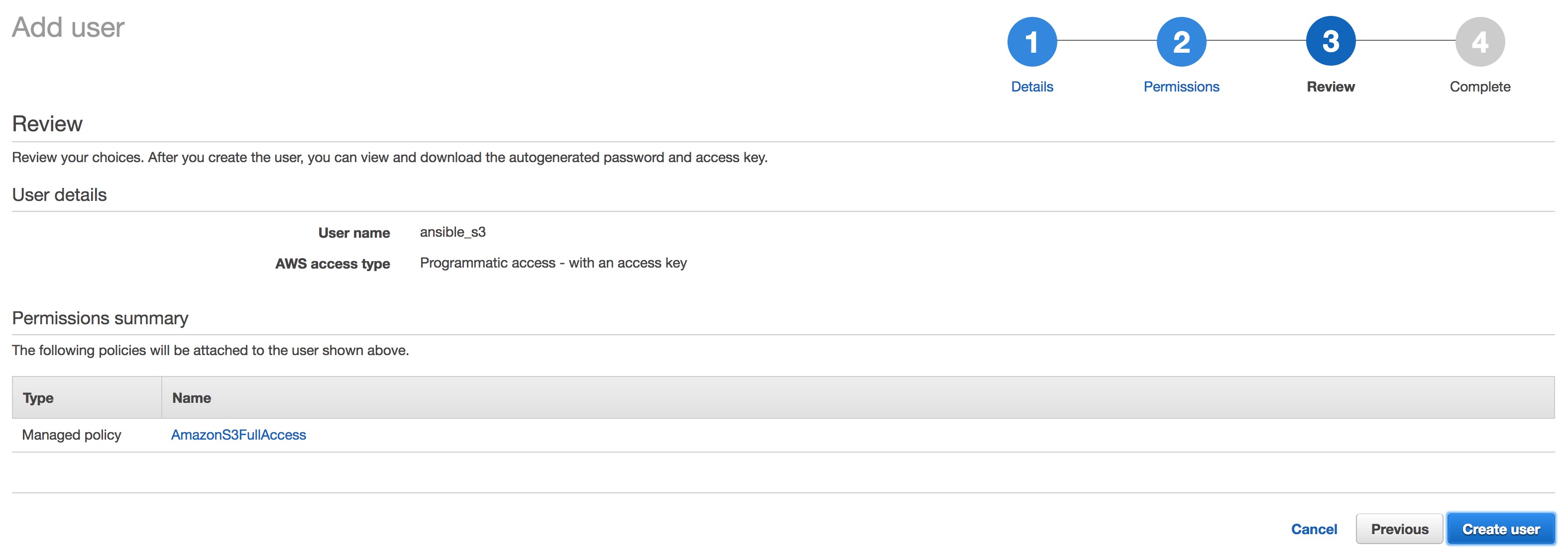The image size is (1568, 560).
Task: Select the Complete step label
Action: tap(1480, 87)
